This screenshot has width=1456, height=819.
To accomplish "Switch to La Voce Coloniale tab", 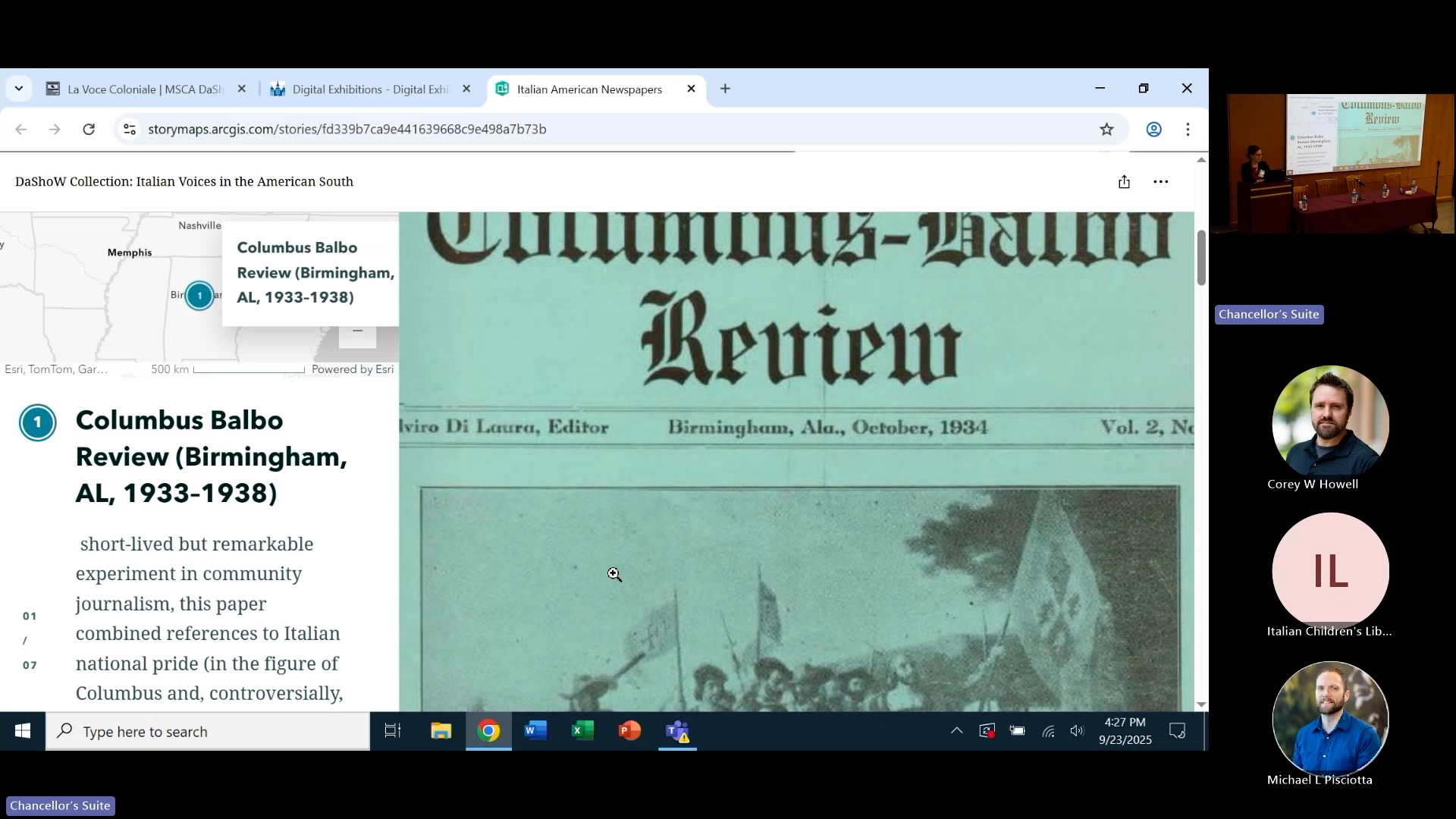I will click(144, 89).
